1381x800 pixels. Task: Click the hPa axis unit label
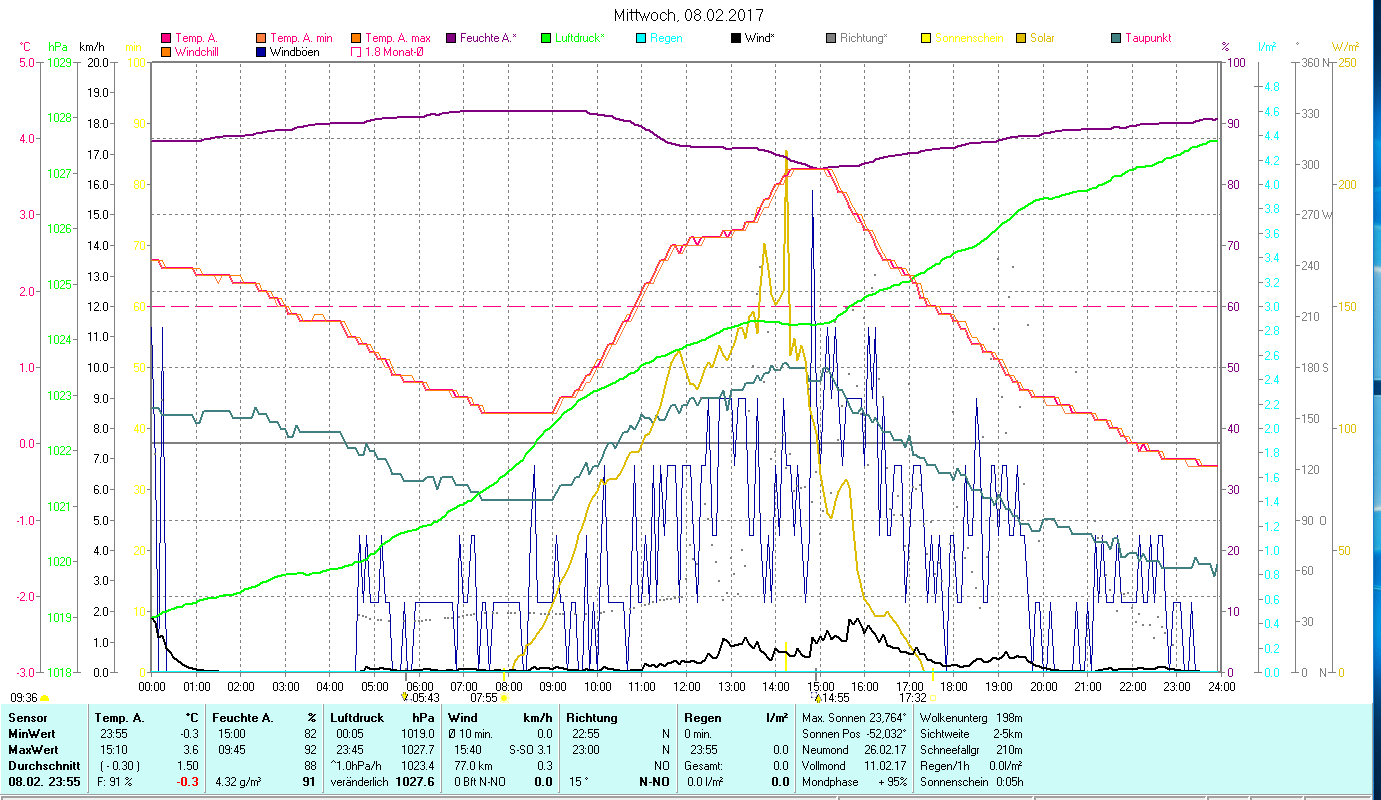coord(58,47)
